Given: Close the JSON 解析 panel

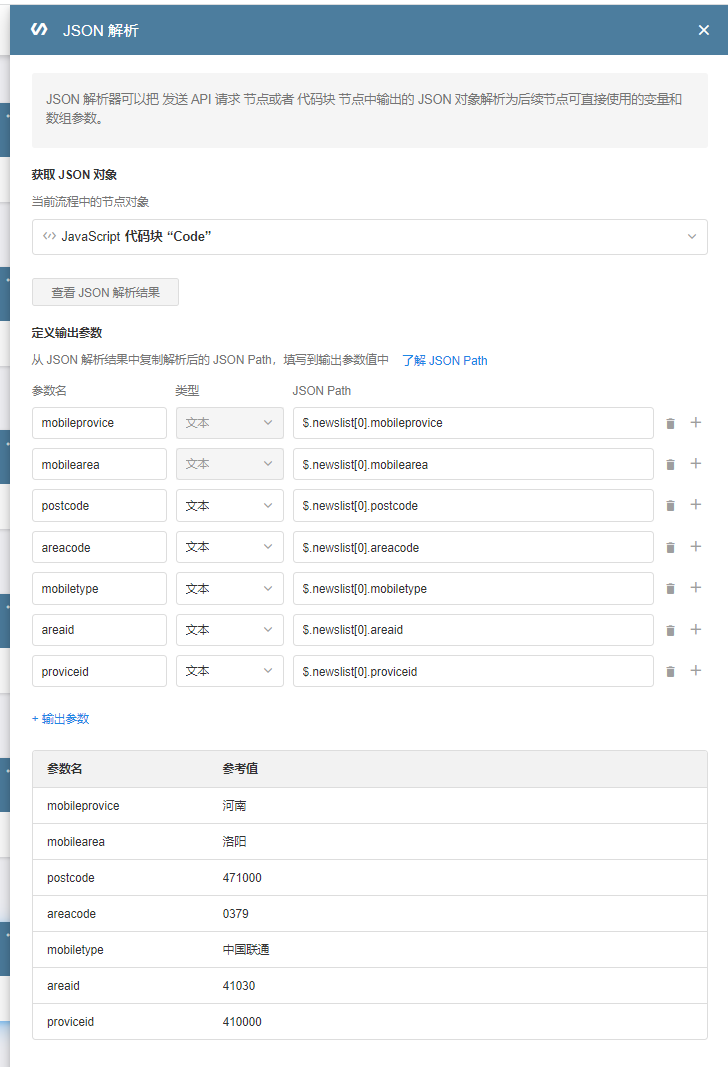Looking at the screenshot, I should (704, 30).
